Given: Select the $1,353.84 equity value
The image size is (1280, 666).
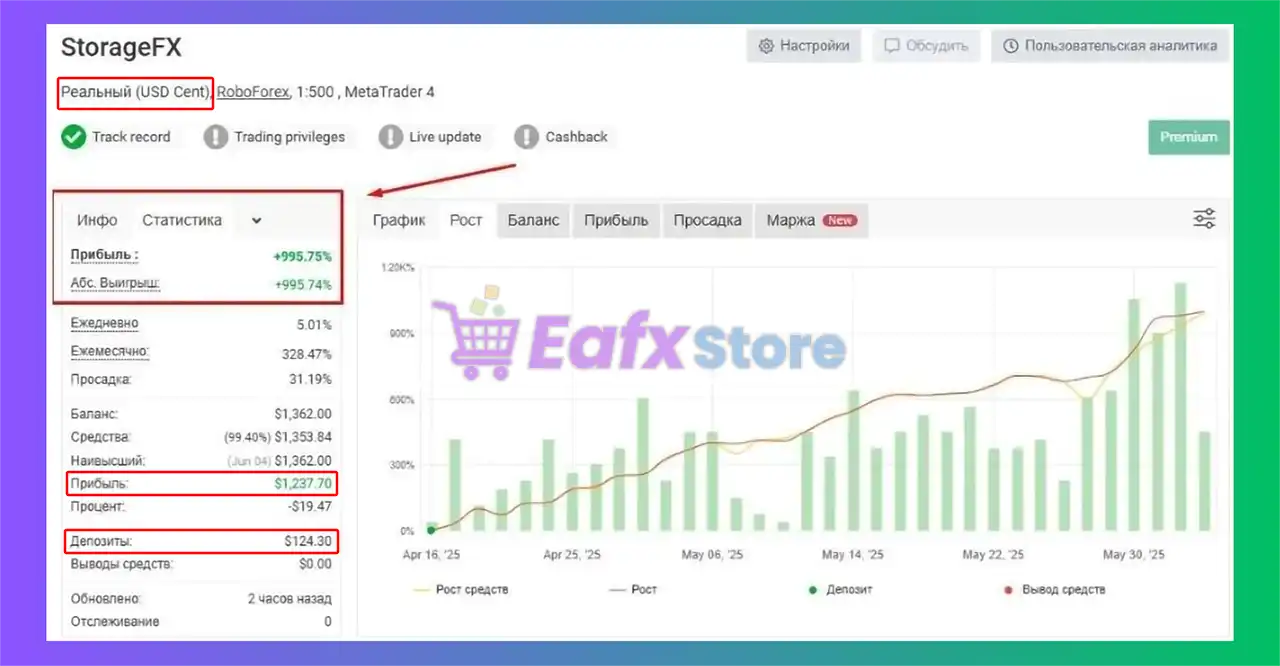Looking at the screenshot, I should pos(304,437).
